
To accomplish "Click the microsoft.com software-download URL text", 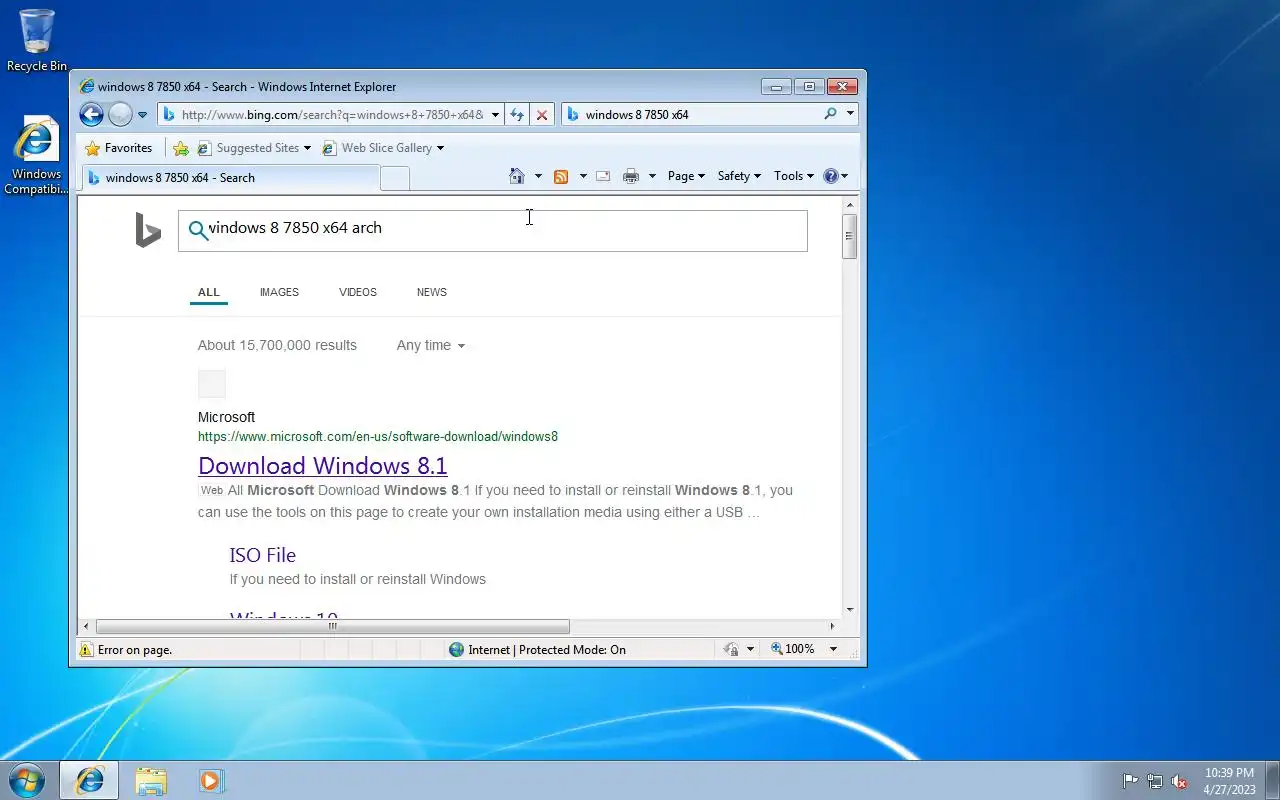I will point(378,437).
